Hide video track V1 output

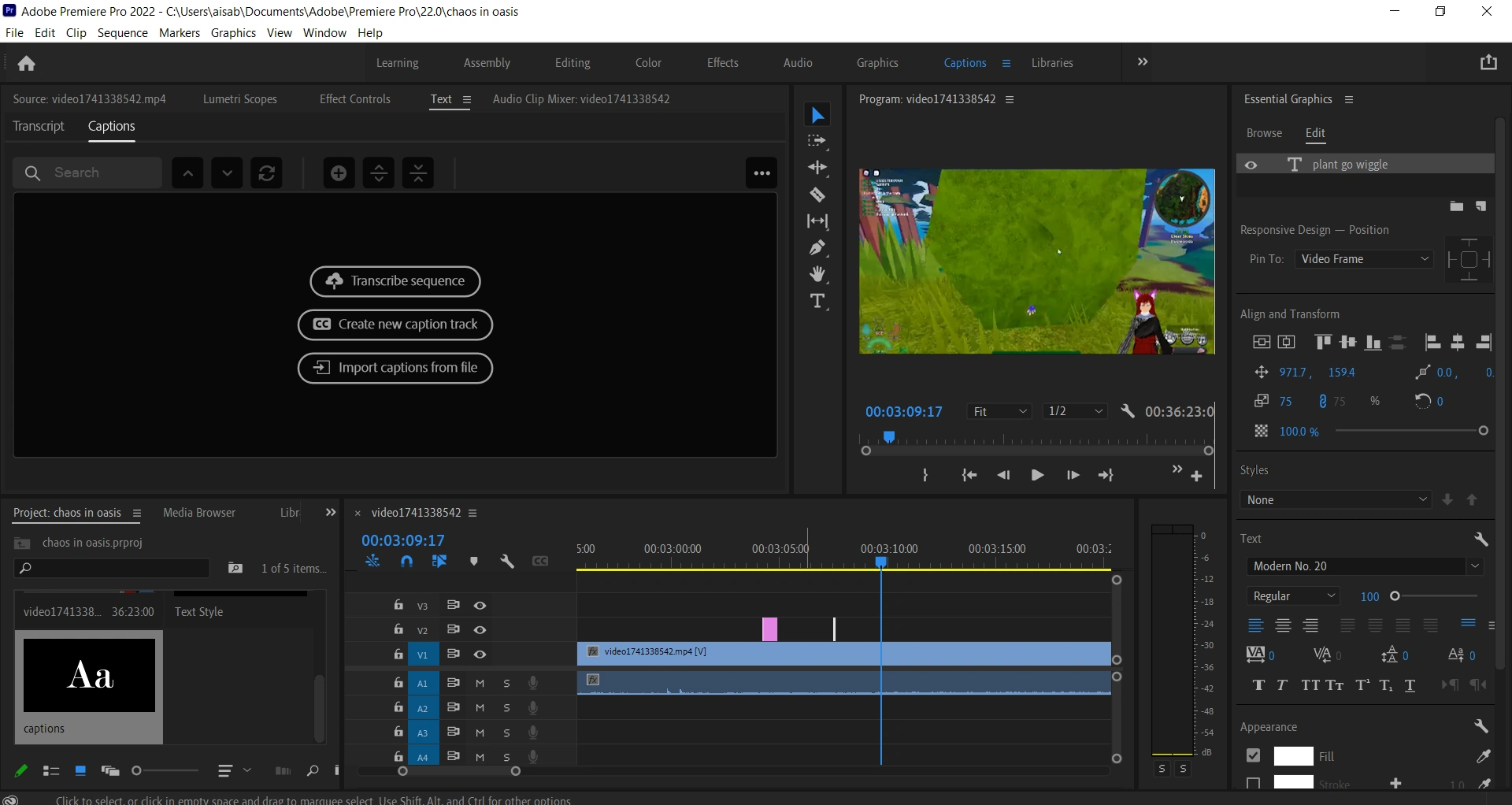click(480, 655)
